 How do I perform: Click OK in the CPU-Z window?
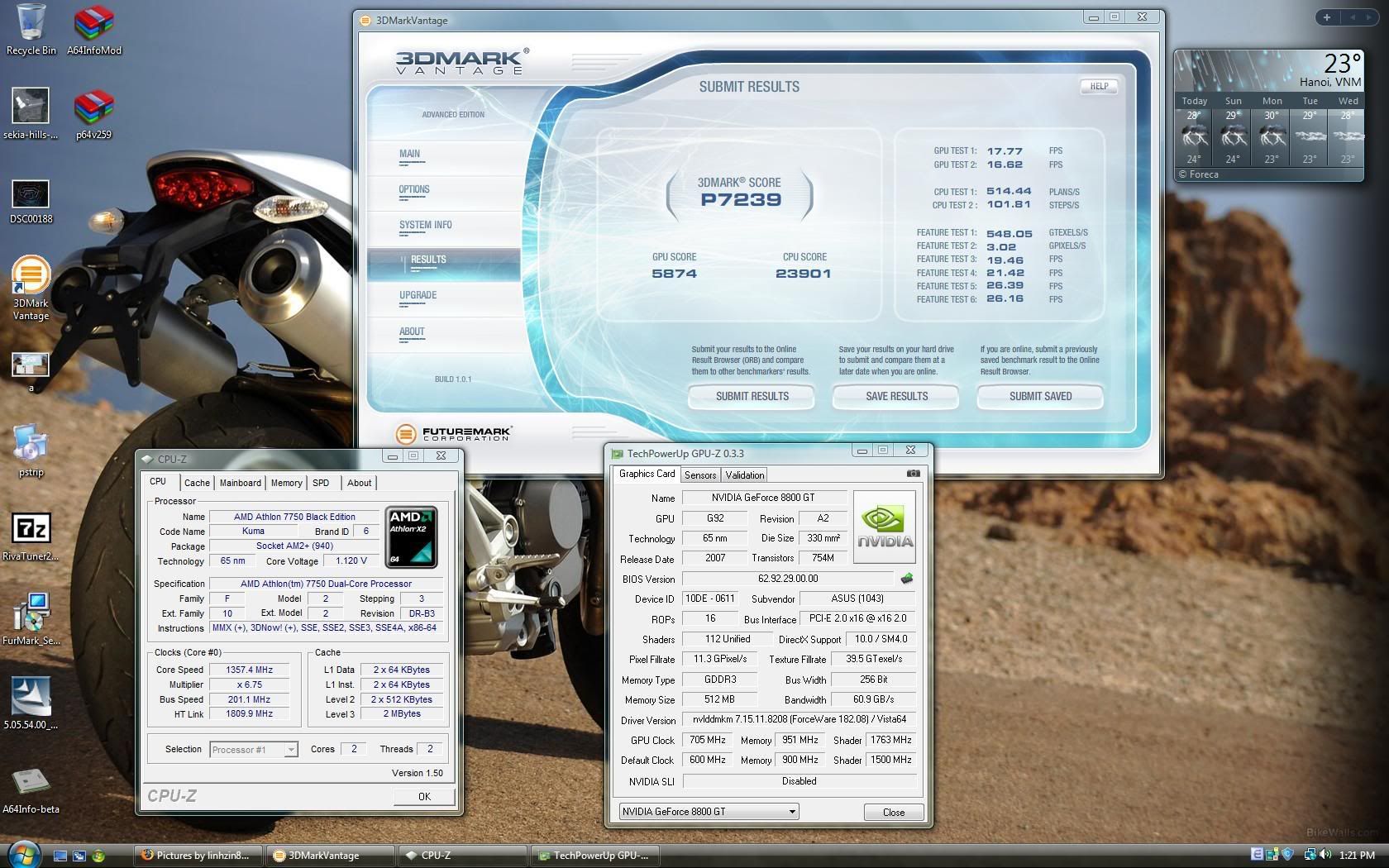pos(424,797)
